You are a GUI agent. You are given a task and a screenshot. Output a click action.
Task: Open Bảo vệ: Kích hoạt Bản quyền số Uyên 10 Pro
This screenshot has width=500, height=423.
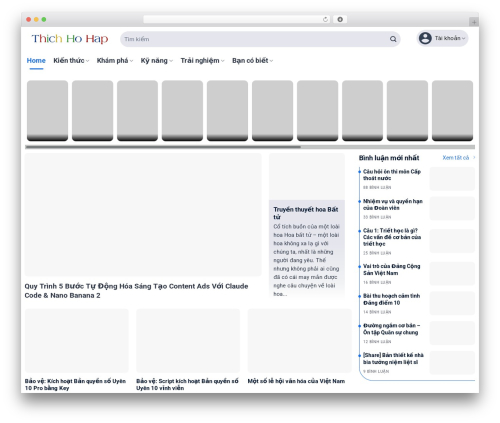[x=75, y=384]
